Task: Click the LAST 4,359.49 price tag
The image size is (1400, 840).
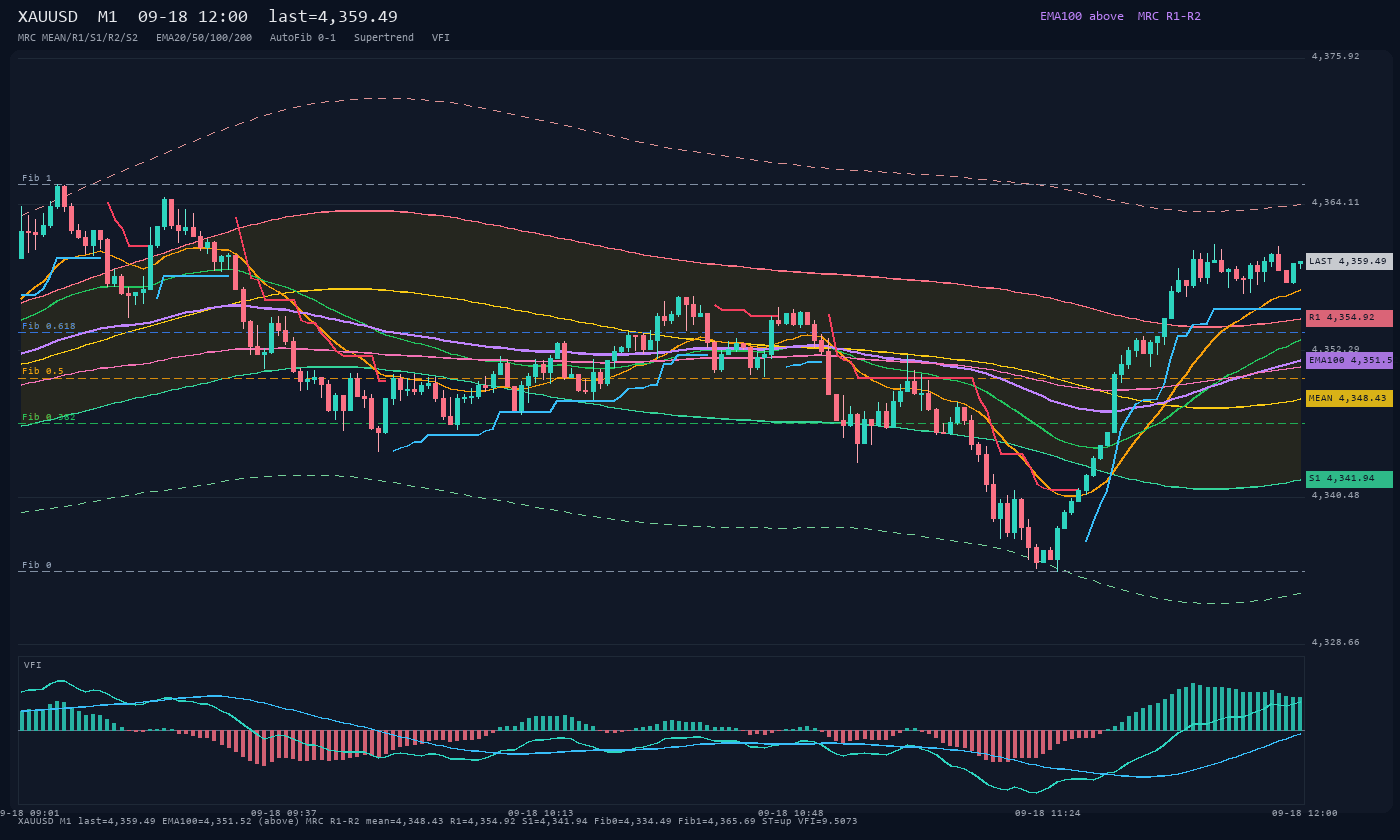Action: coord(1349,261)
